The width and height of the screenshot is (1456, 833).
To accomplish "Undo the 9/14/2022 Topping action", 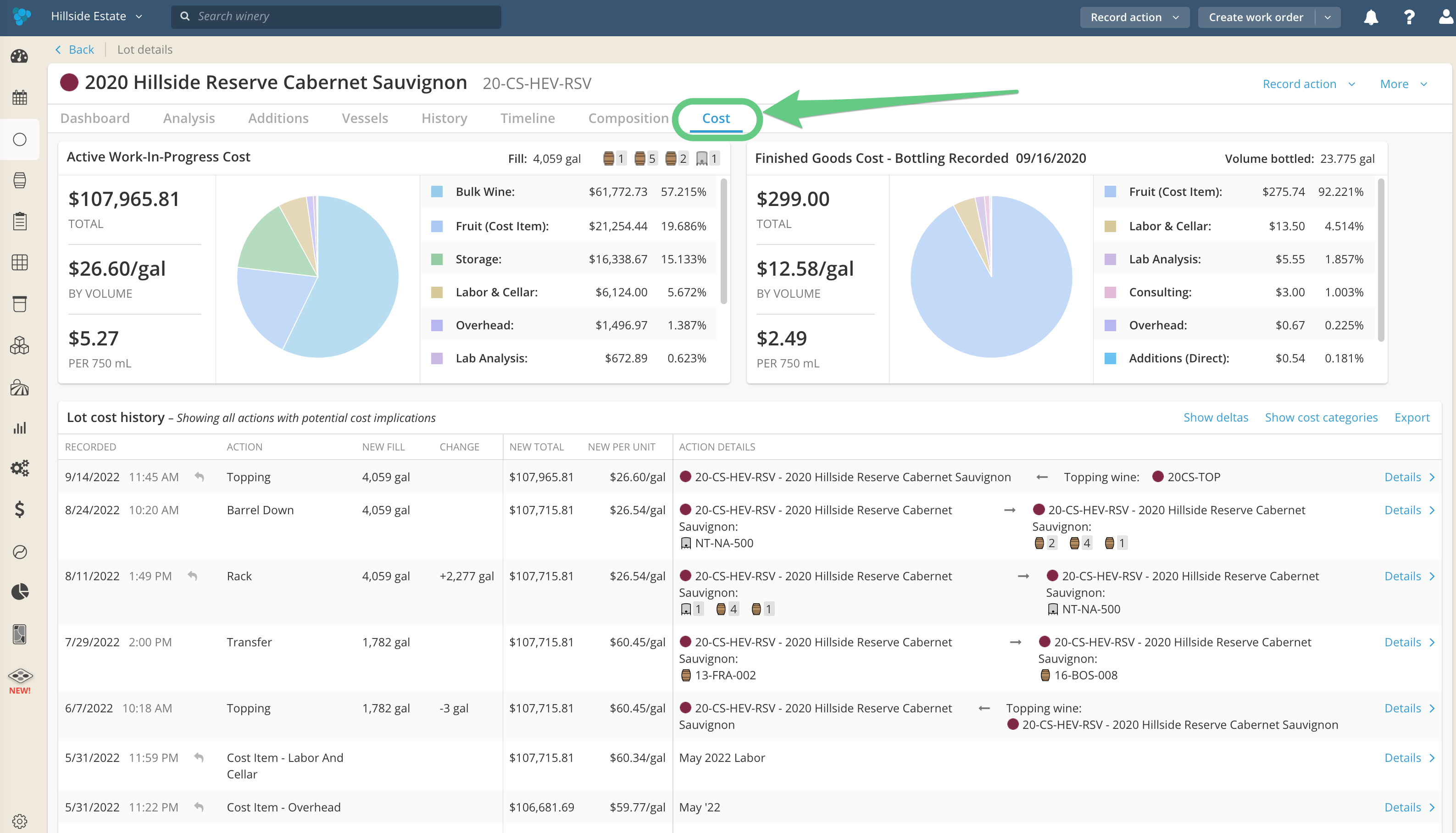I will 199,477.
